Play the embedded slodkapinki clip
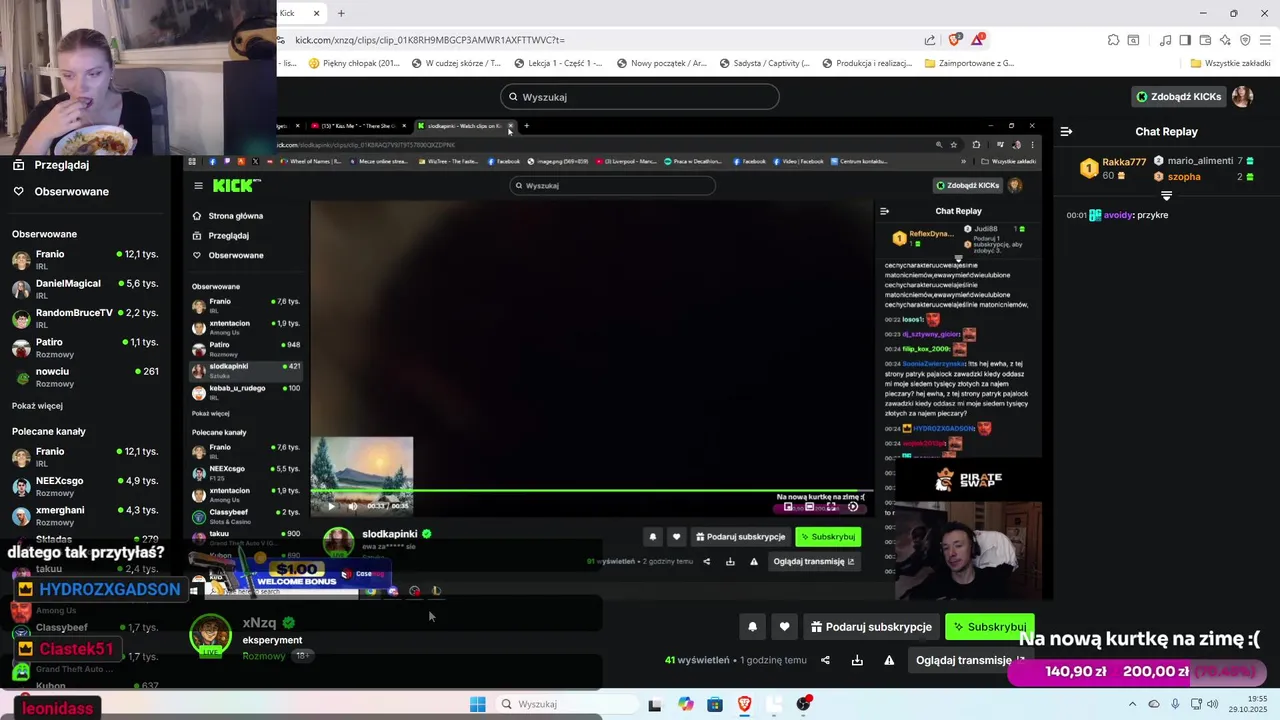Image resolution: width=1280 pixels, height=720 pixels. point(331,506)
